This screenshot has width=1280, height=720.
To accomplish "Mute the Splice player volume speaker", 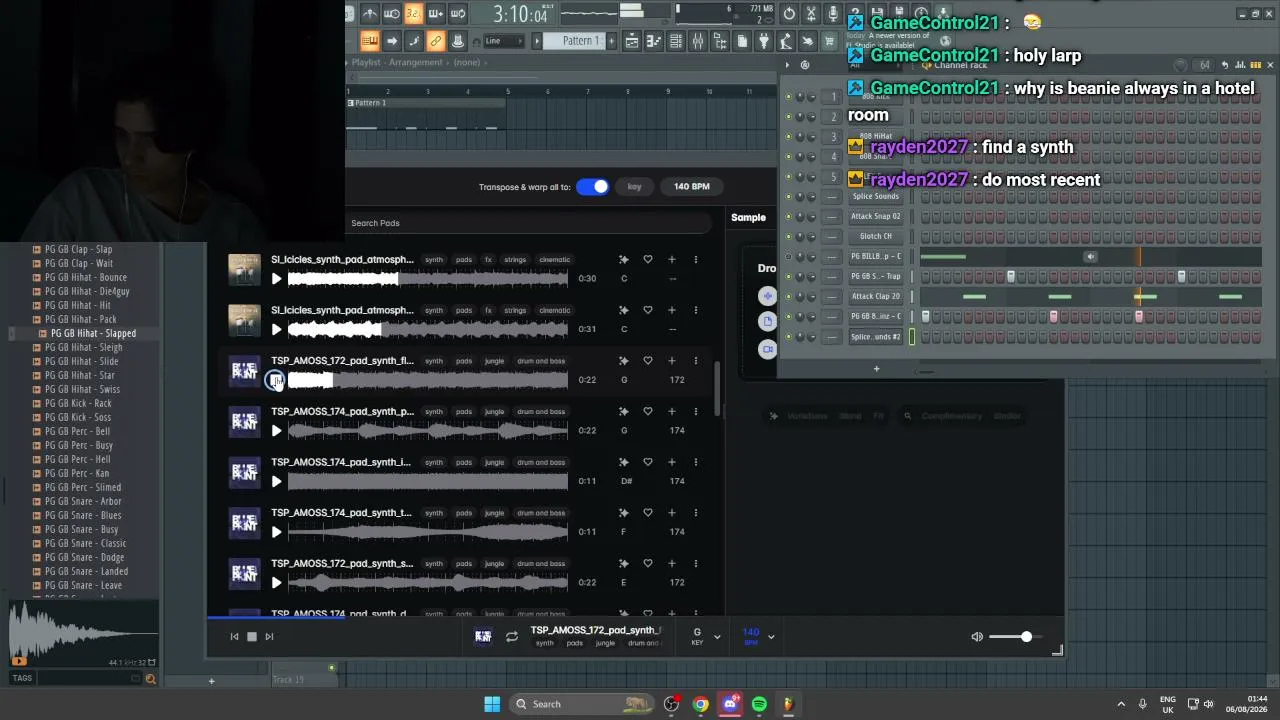I will pyautogui.click(x=977, y=637).
